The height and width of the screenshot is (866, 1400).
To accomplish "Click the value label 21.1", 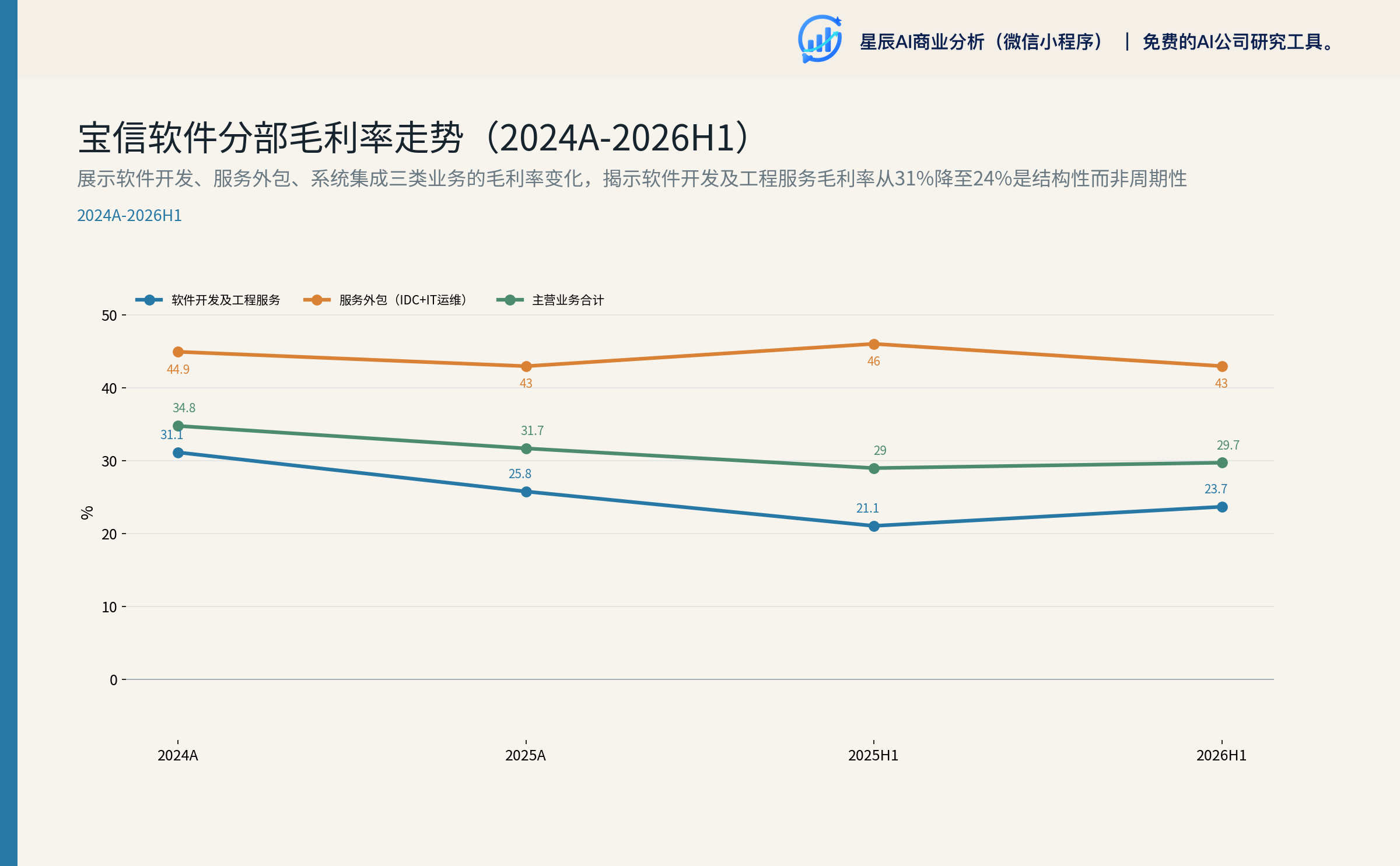I will pyautogui.click(x=867, y=508).
